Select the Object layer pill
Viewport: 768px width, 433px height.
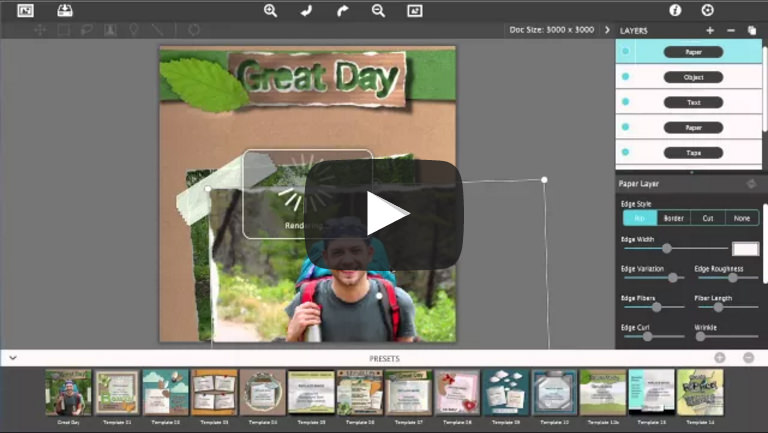pyautogui.click(x=693, y=77)
